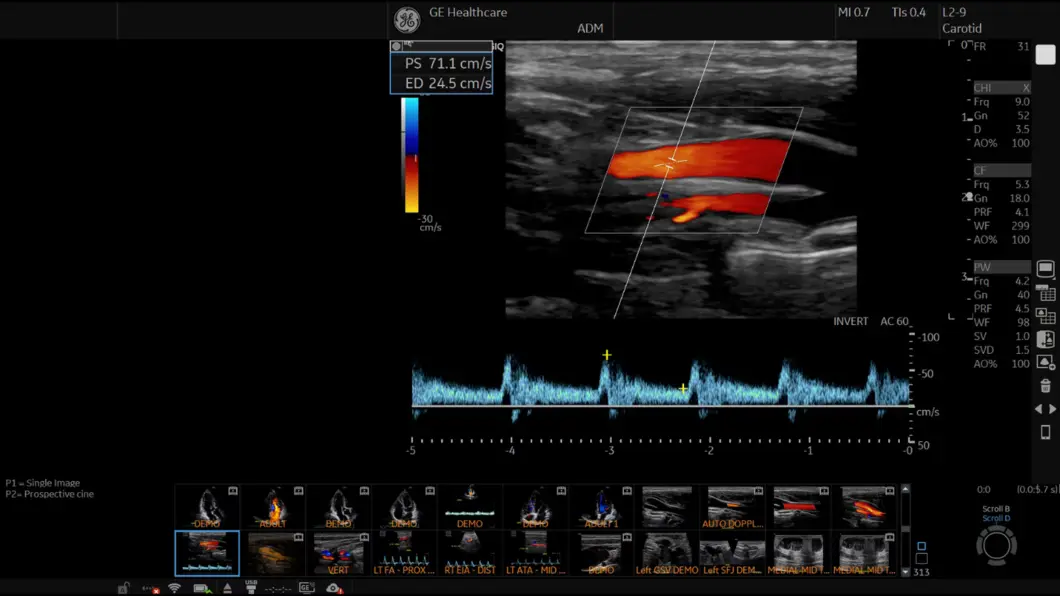Expand the PW parameter section header
Image resolution: width=1060 pixels, height=596 pixels.
[1001, 267]
